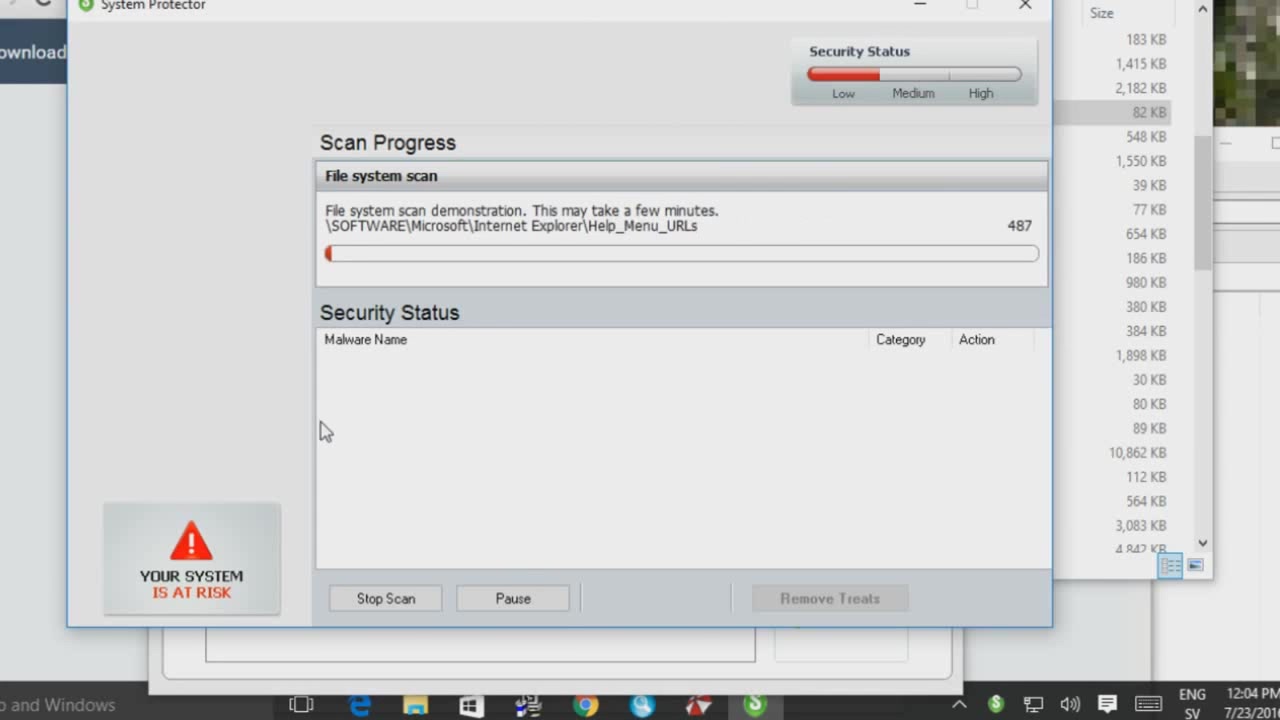Switch Explorer to details view layout
The image size is (1280, 720).
coord(1170,566)
